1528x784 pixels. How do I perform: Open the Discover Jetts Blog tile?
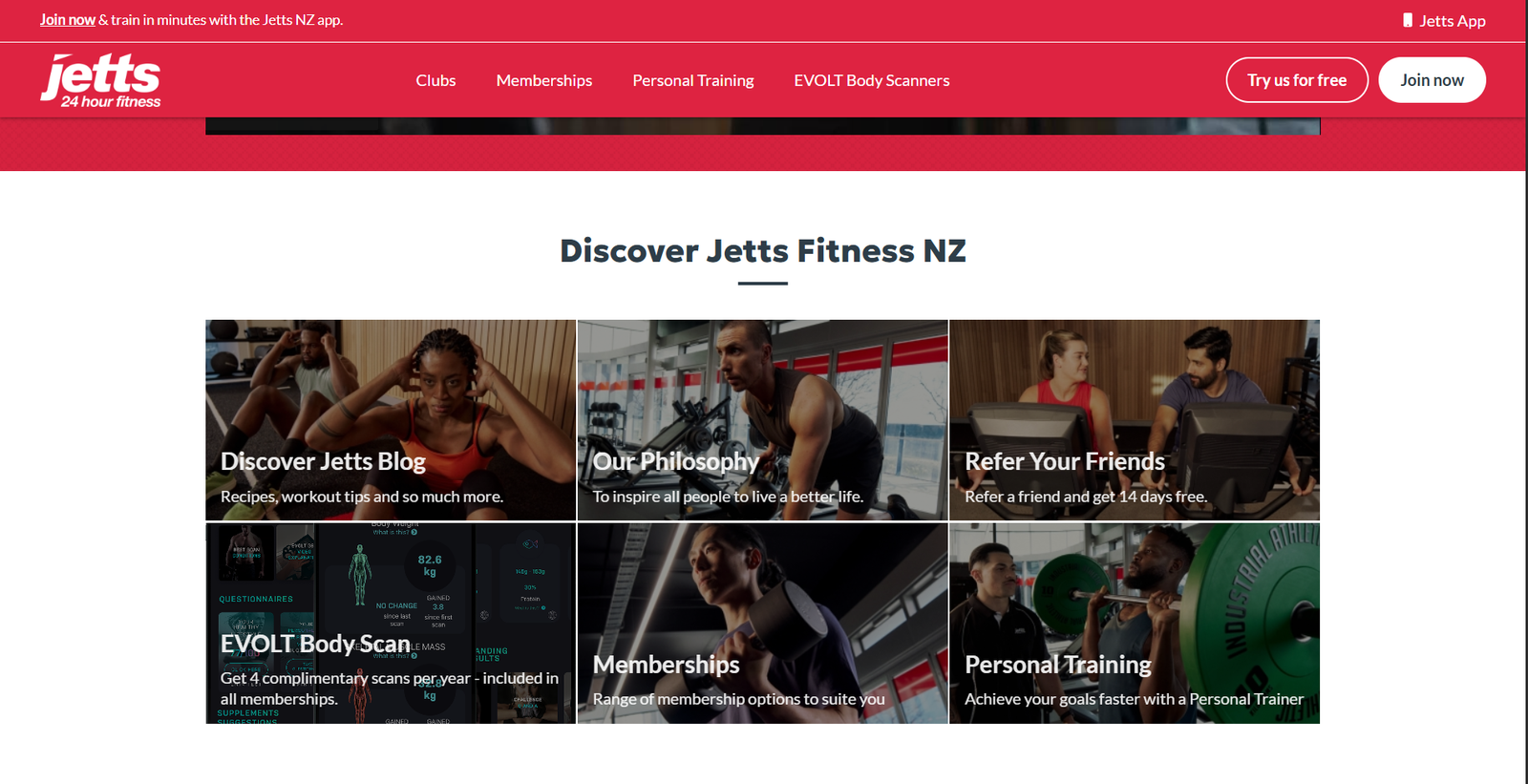(x=391, y=420)
